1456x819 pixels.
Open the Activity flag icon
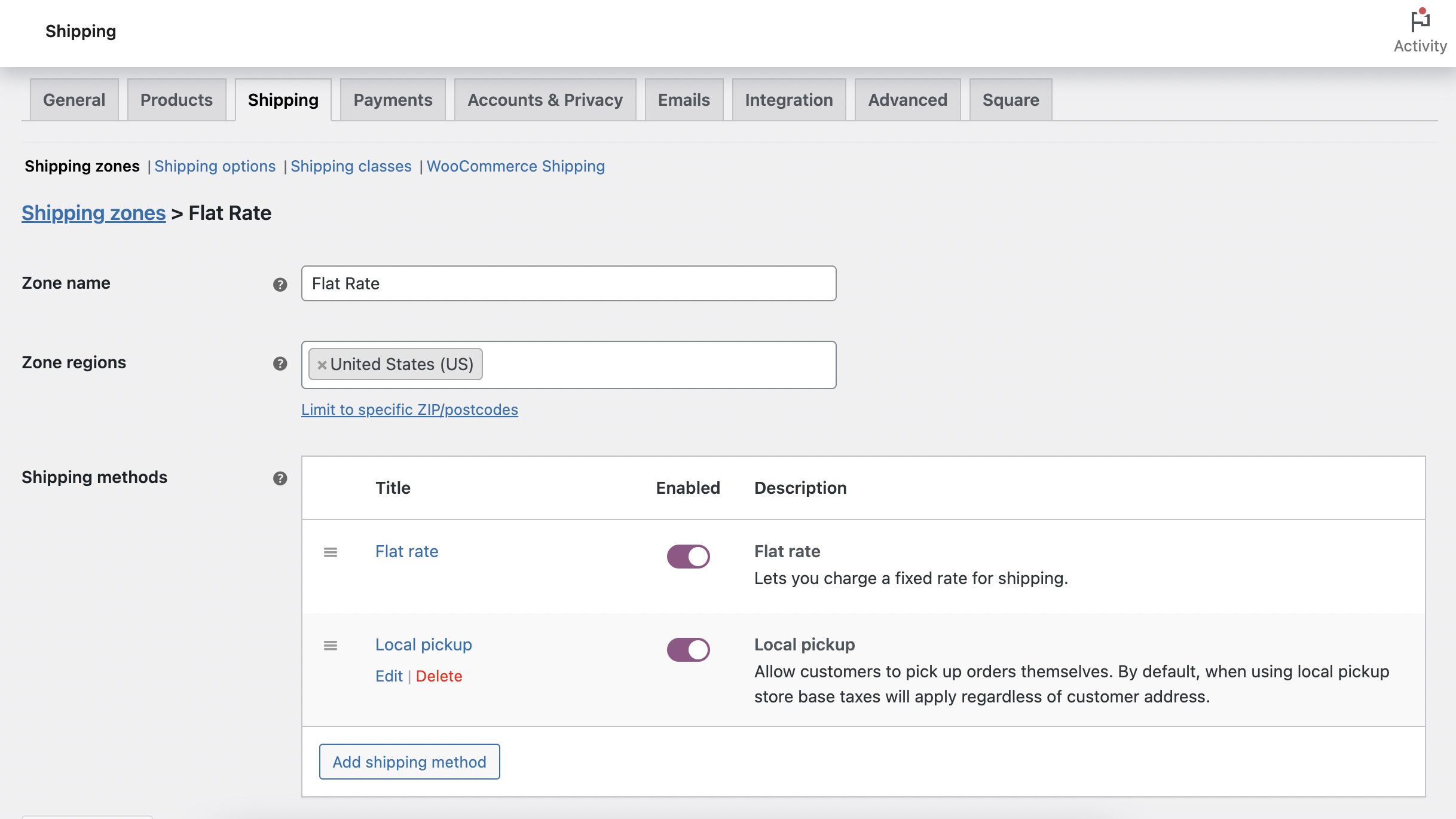(x=1420, y=21)
